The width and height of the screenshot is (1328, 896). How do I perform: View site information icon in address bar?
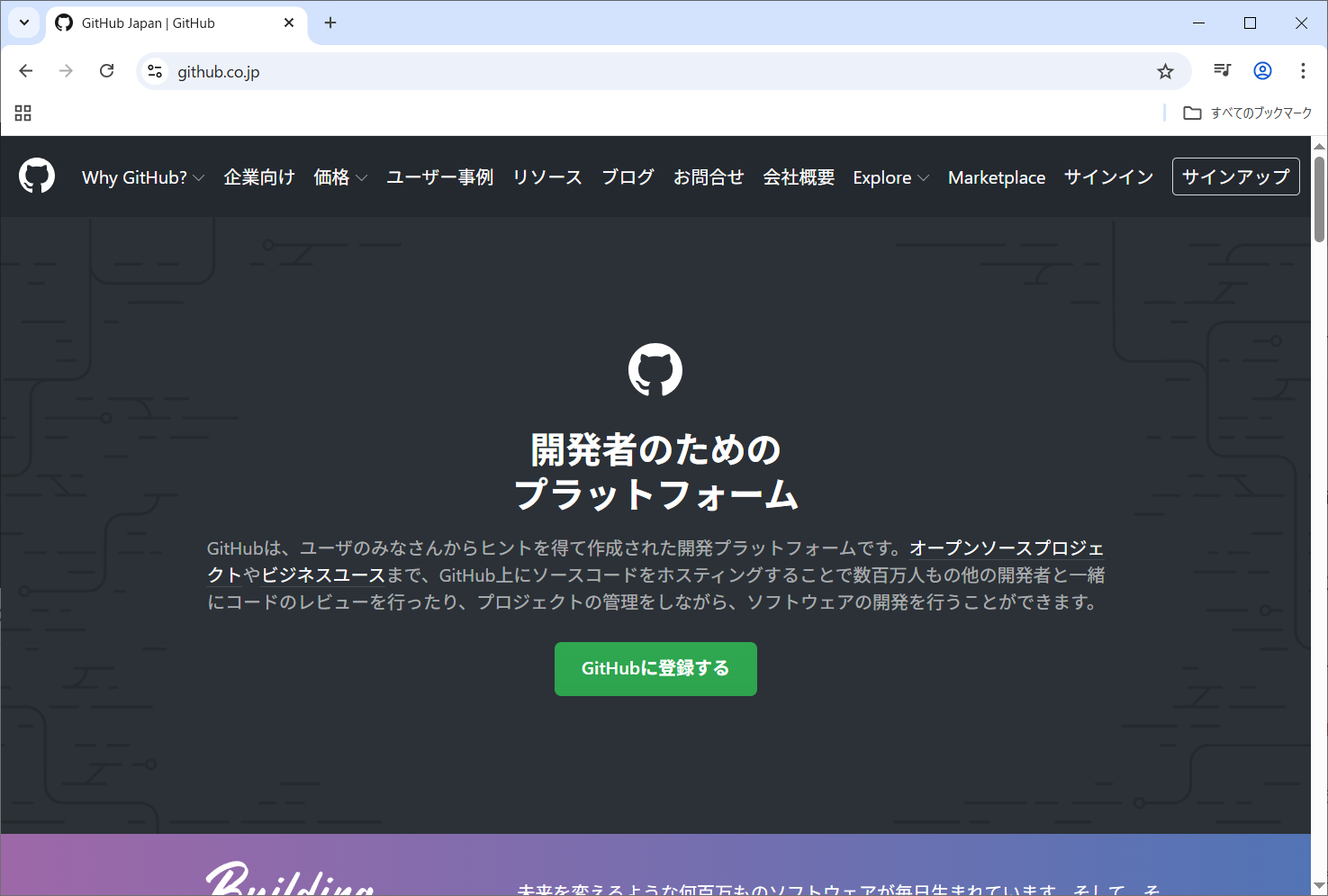click(155, 71)
